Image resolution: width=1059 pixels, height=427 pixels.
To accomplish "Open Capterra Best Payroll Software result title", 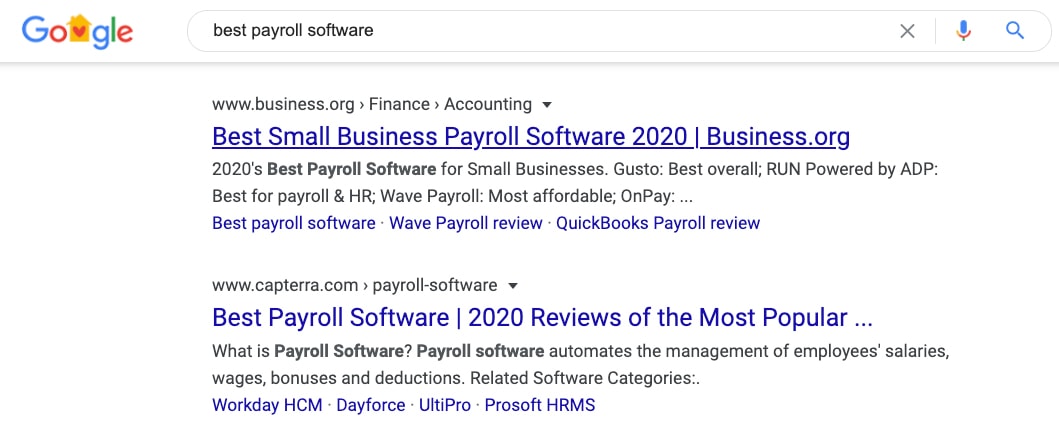I will (542, 318).
